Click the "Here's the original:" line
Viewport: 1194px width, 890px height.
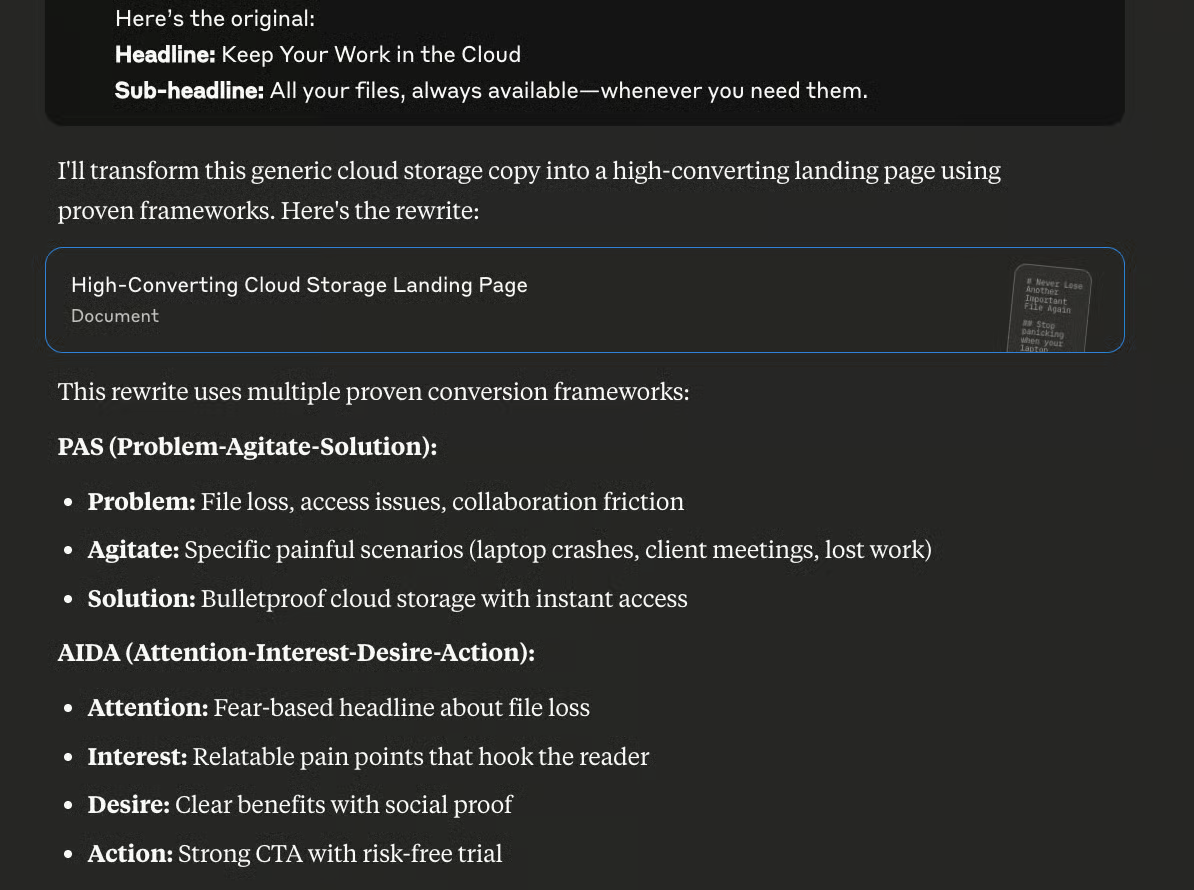point(215,18)
